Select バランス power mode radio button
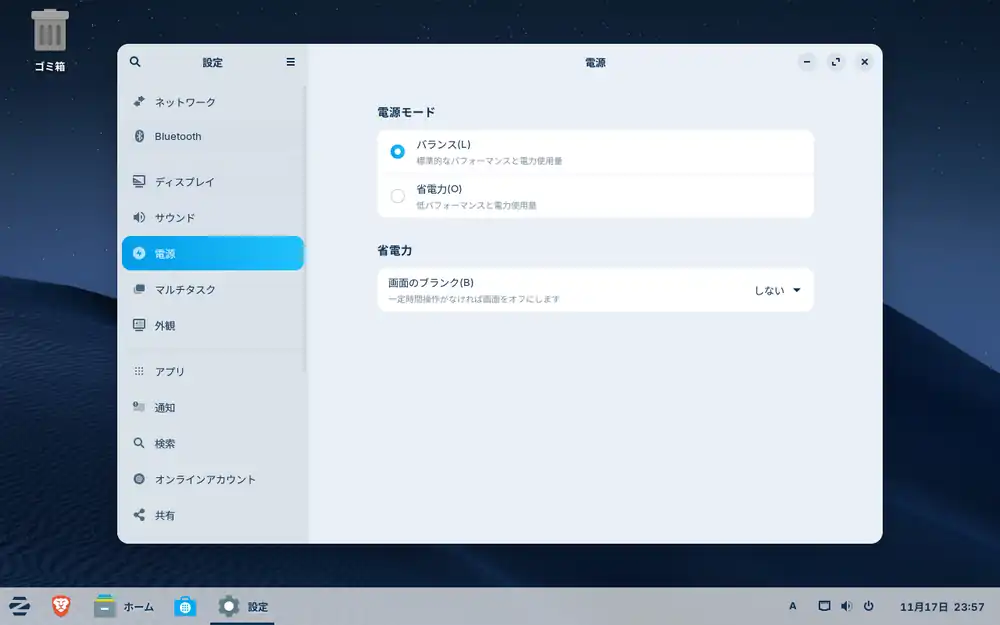 tap(398, 152)
